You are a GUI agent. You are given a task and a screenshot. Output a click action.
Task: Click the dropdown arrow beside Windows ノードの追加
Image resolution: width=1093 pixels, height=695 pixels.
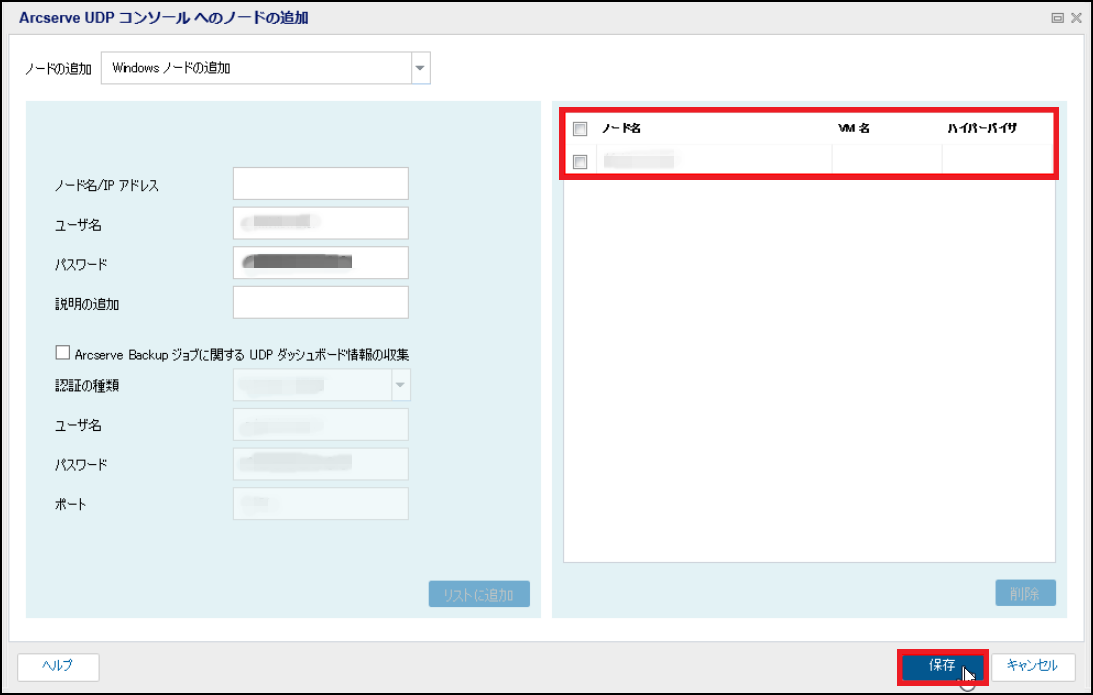coord(420,68)
